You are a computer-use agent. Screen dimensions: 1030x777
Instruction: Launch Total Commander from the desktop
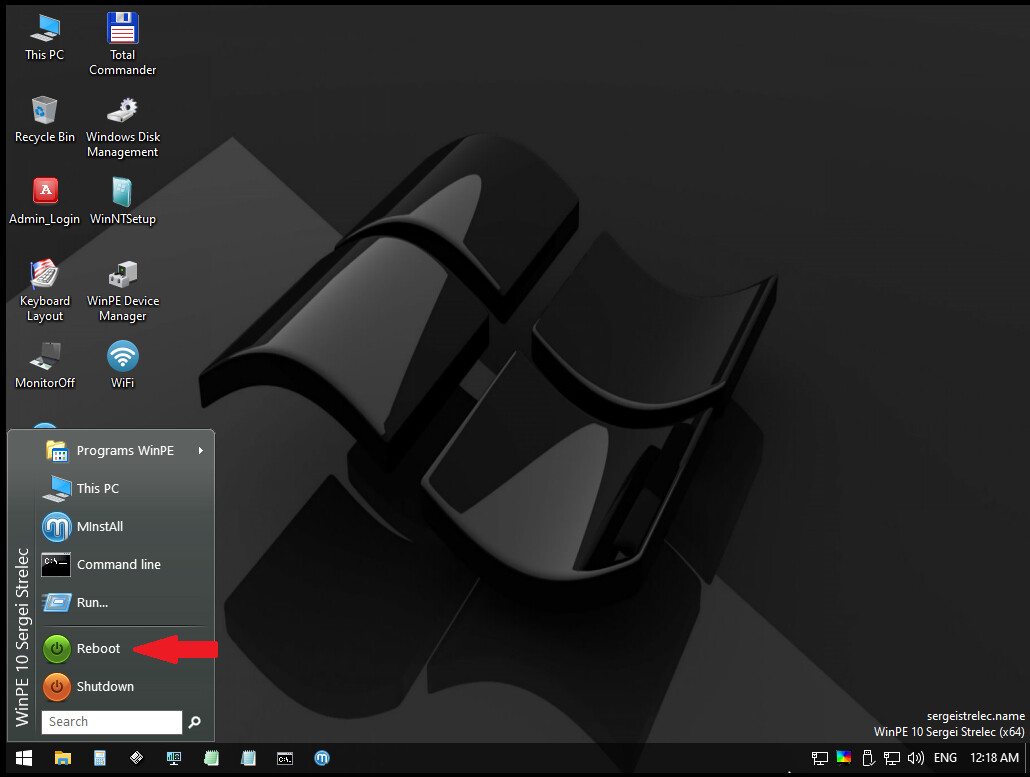tap(122, 44)
